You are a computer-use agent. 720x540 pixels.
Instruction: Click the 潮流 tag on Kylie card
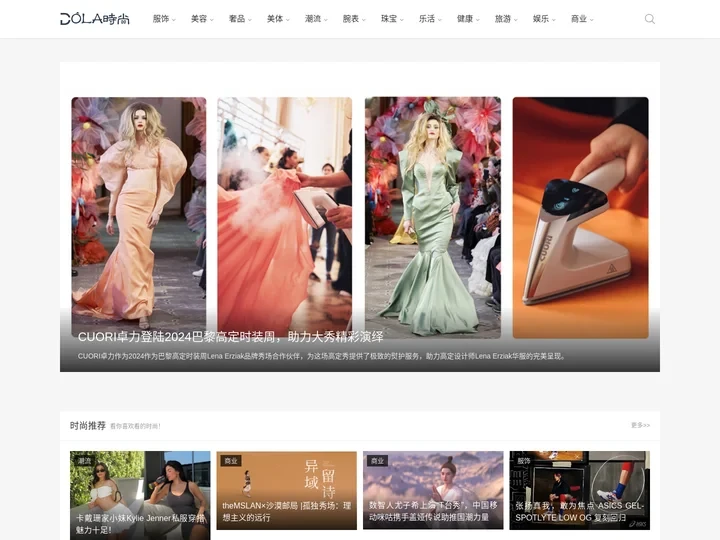pyautogui.click(x=84, y=461)
